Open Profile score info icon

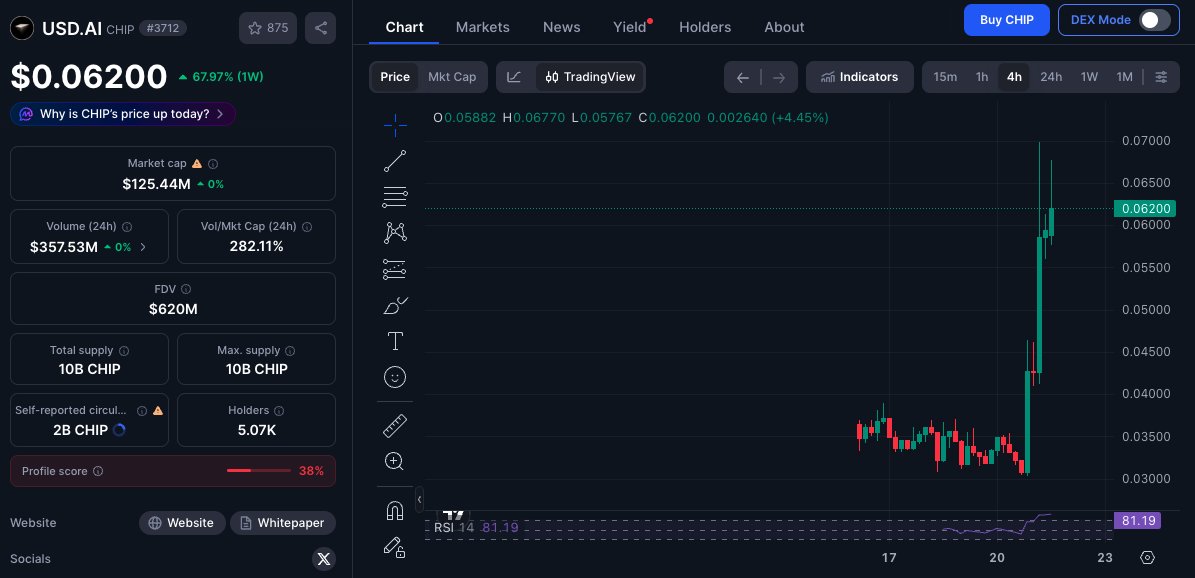(x=98, y=471)
